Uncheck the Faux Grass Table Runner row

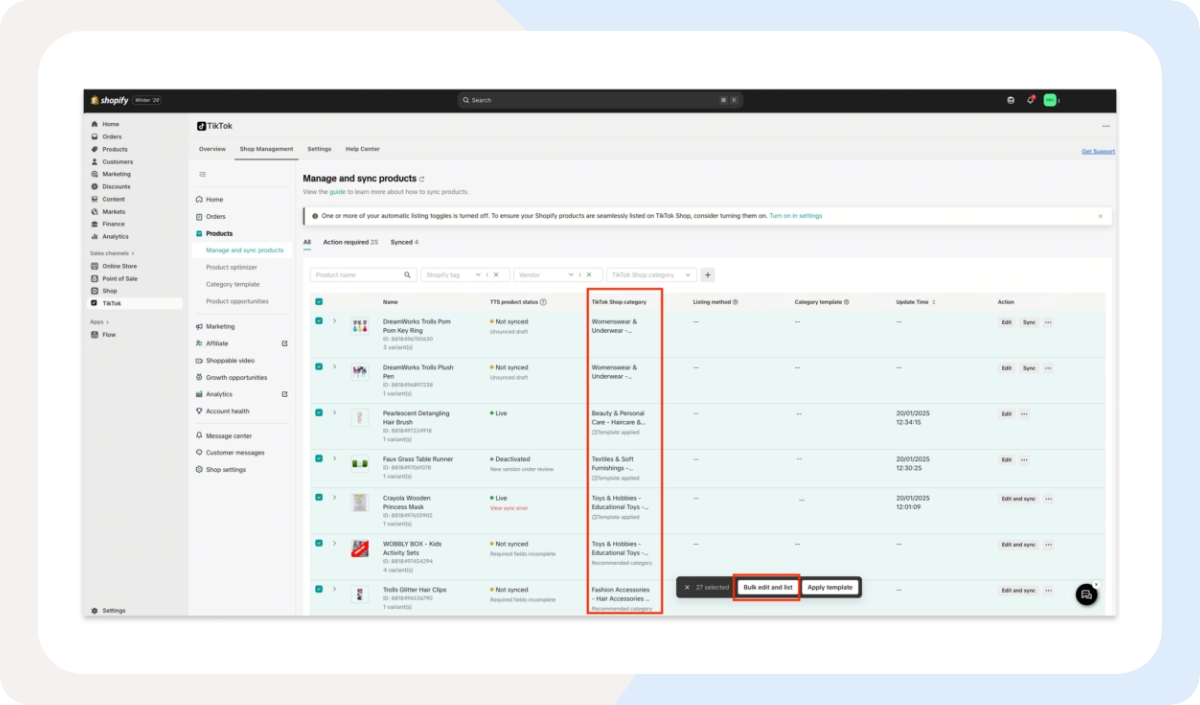click(x=319, y=458)
